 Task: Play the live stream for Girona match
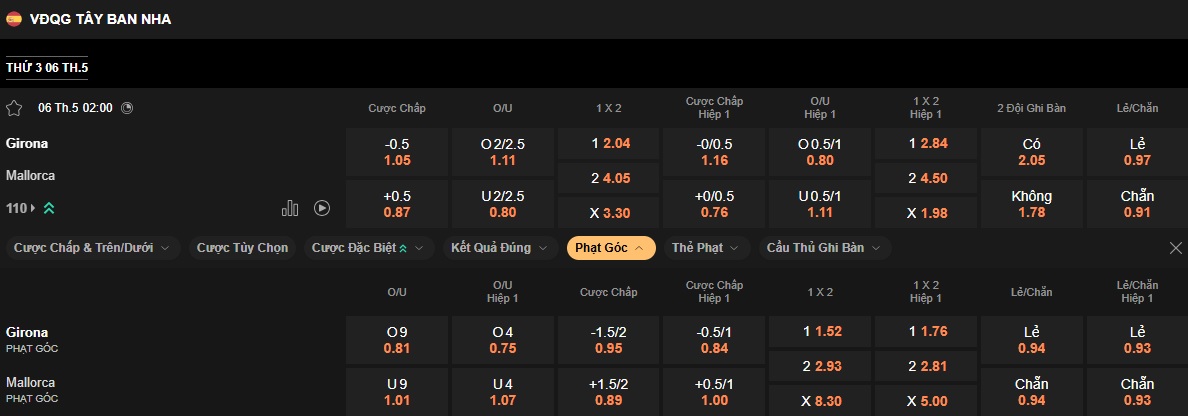322,208
